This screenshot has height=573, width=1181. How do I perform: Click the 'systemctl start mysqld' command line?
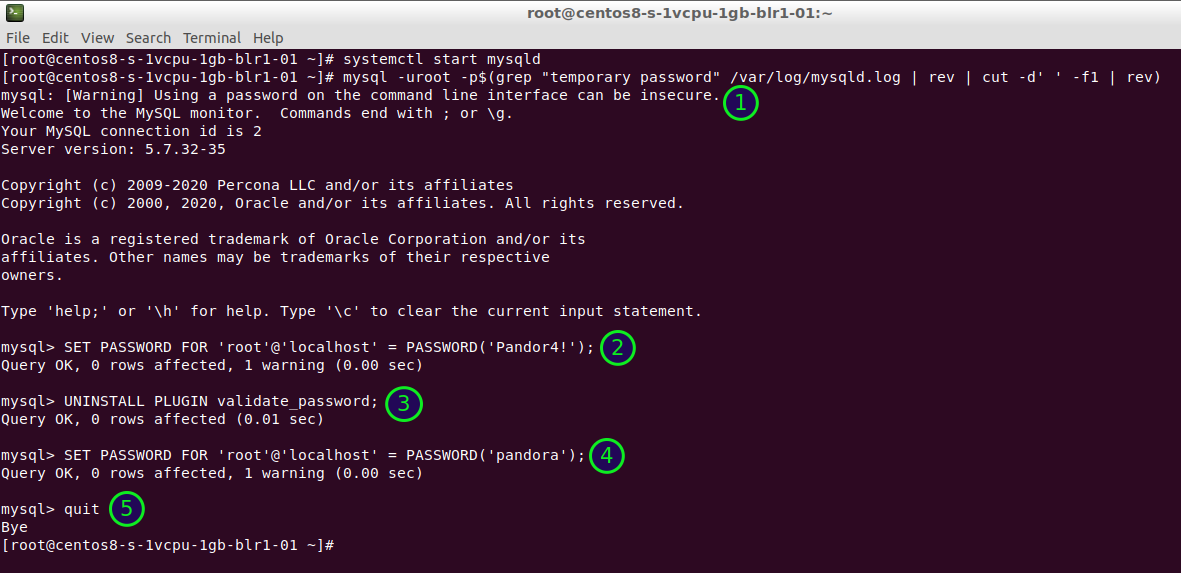441,59
